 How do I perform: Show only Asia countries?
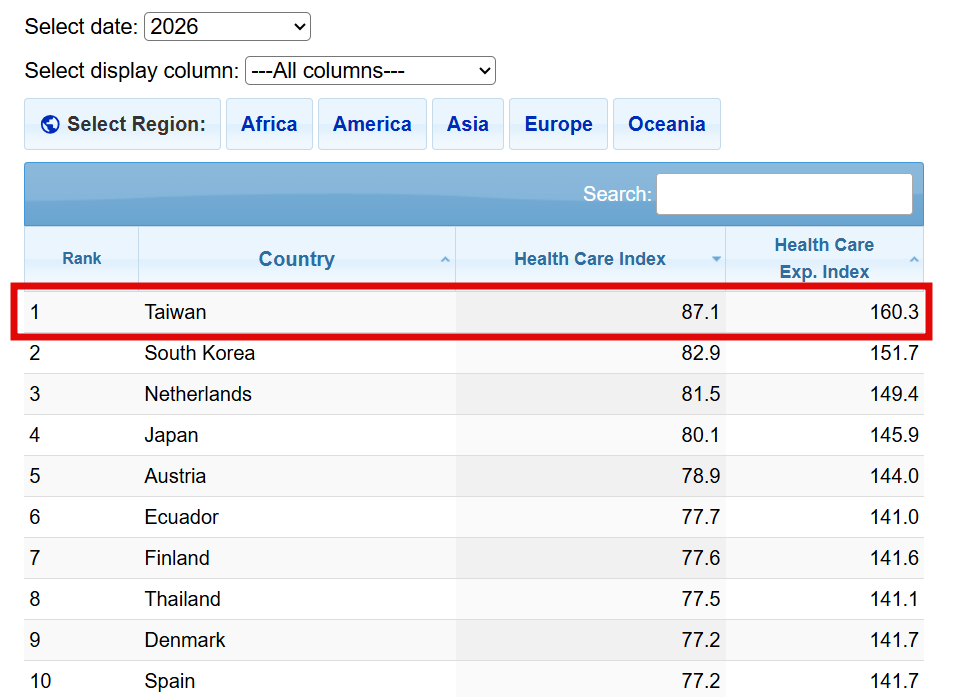coord(467,125)
